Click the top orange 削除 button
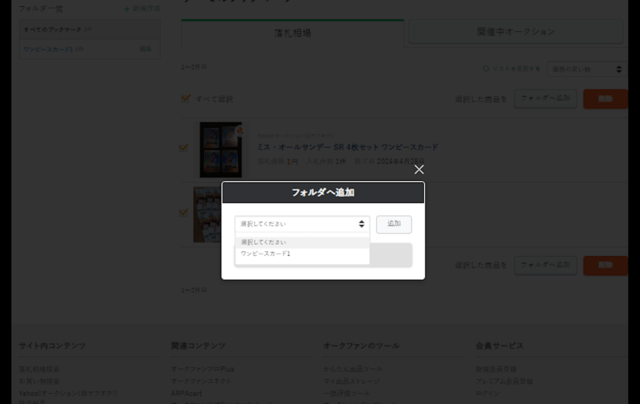This screenshot has width=640, height=404. (x=599, y=98)
